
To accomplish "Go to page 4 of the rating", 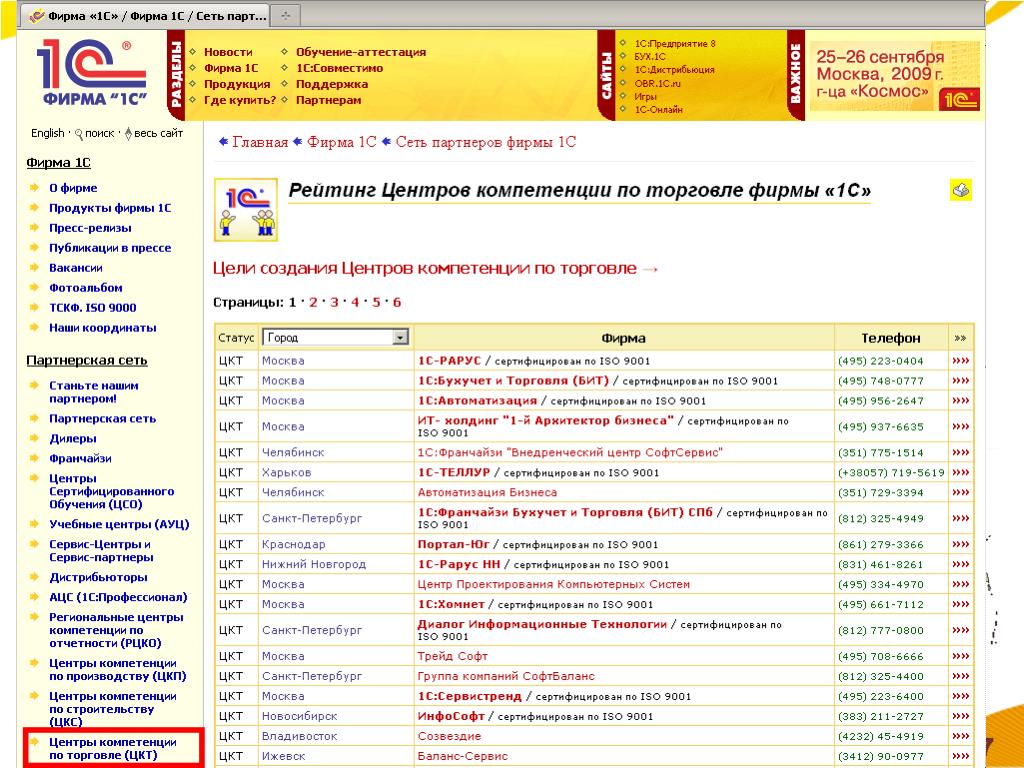I will [355, 302].
